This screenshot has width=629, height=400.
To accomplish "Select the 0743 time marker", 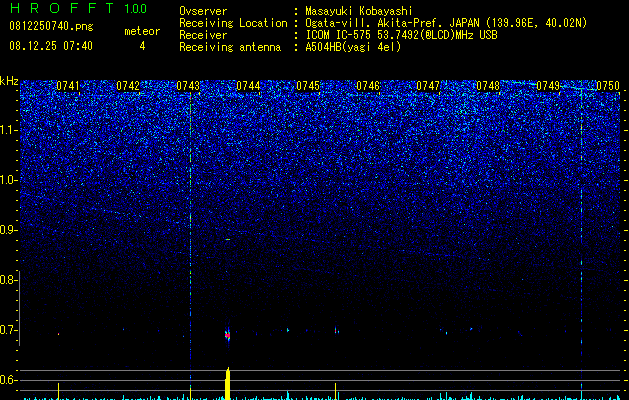I will pos(188,86).
